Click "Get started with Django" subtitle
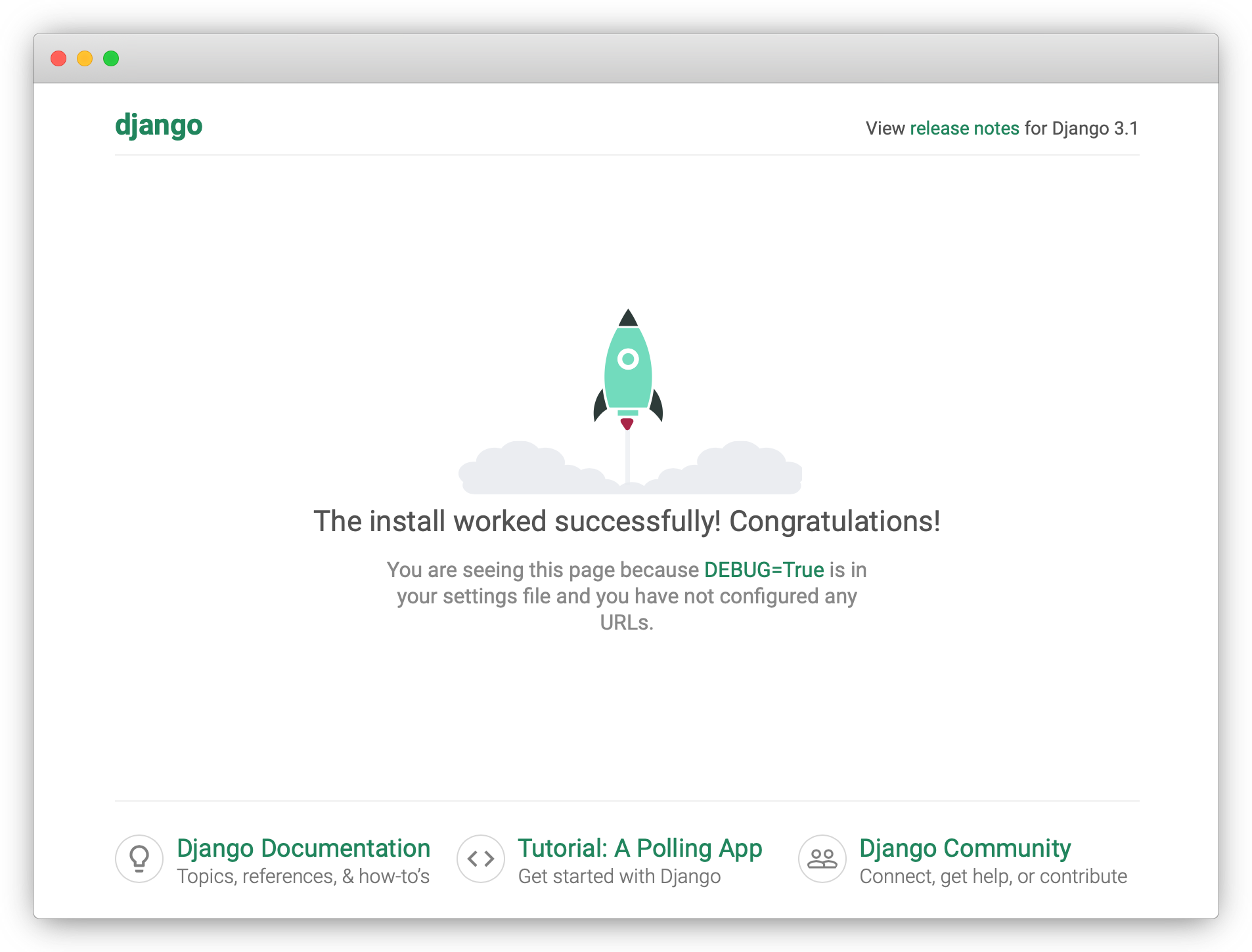 619,876
